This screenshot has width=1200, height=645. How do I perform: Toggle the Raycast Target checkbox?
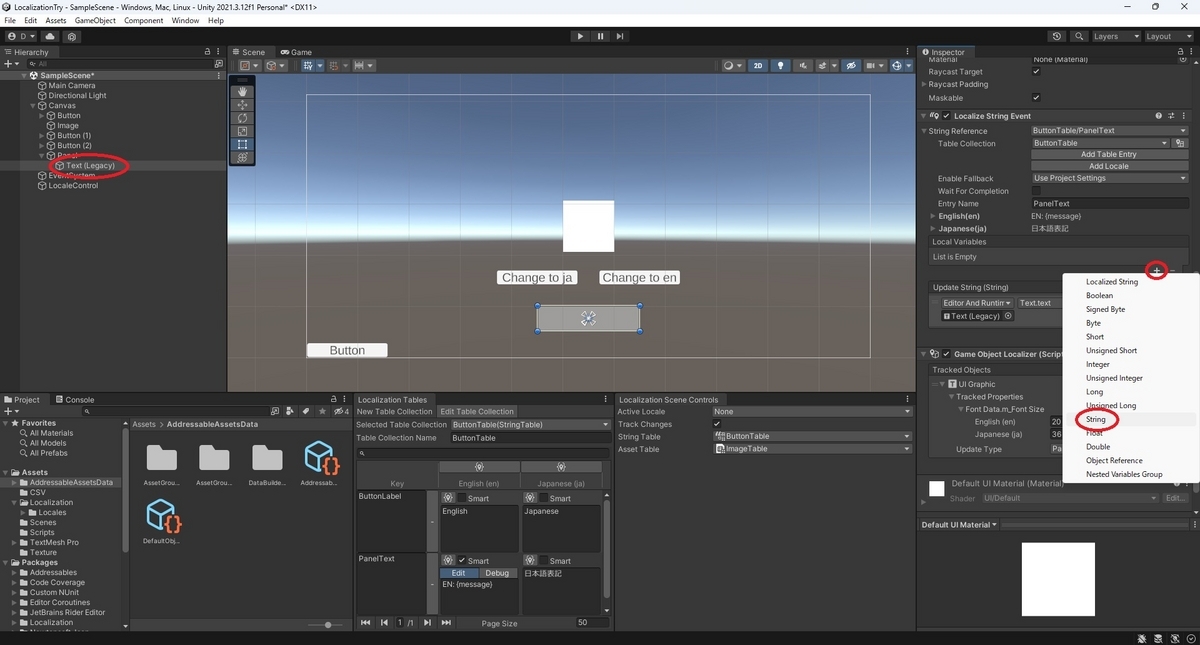(1036, 72)
